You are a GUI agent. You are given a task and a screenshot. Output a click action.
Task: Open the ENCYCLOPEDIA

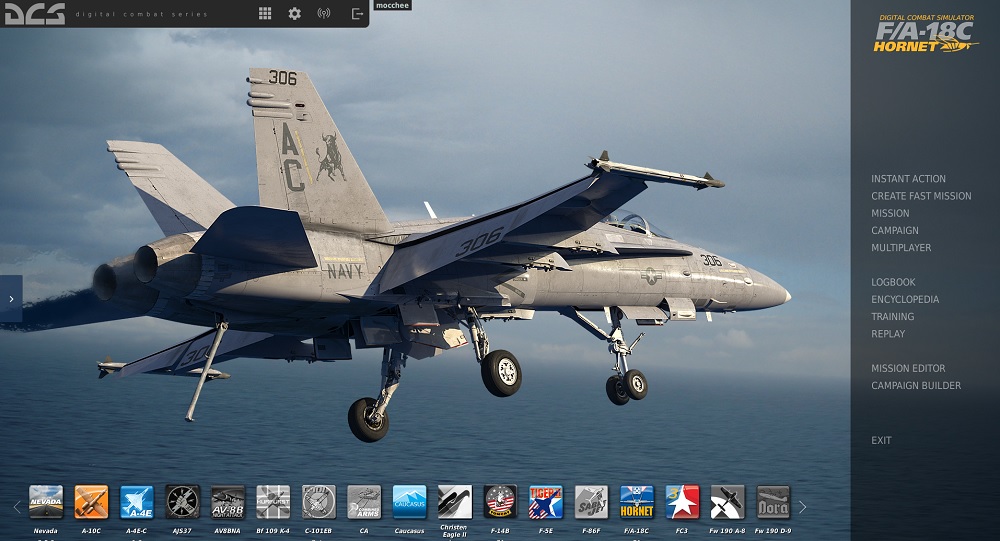tap(905, 299)
